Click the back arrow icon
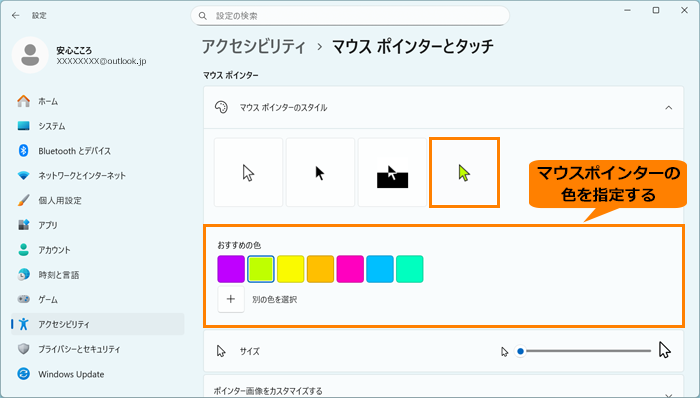This screenshot has height=398, width=700. coord(16,16)
